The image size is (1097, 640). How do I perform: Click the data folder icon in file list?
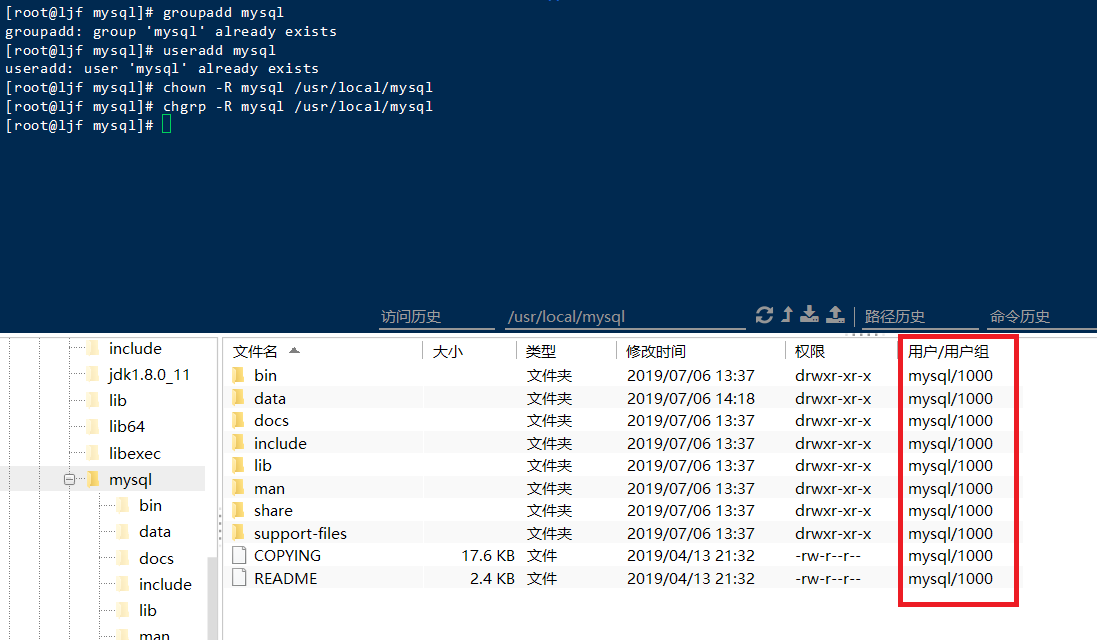pos(239,398)
